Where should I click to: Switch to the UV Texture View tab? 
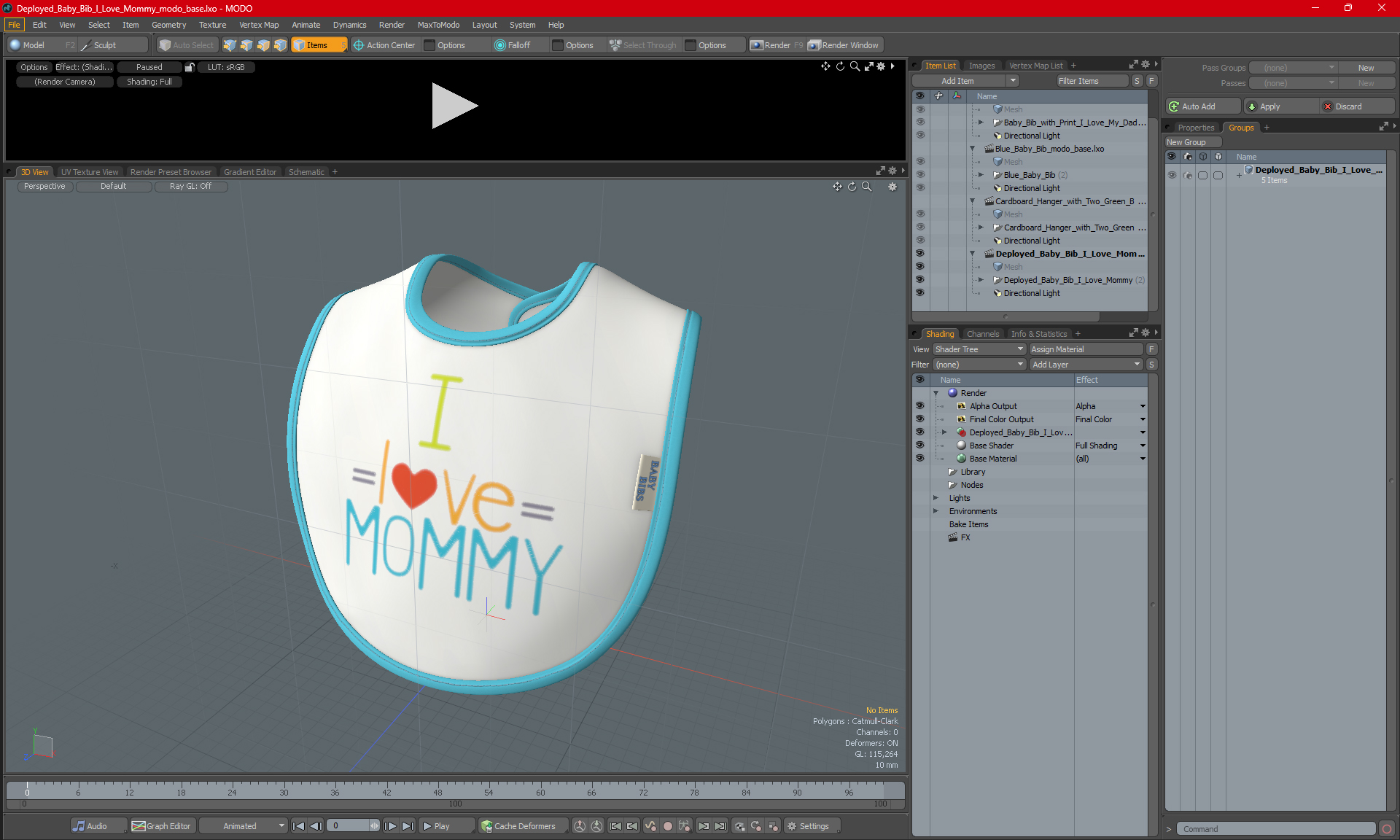click(x=90, y=172)
